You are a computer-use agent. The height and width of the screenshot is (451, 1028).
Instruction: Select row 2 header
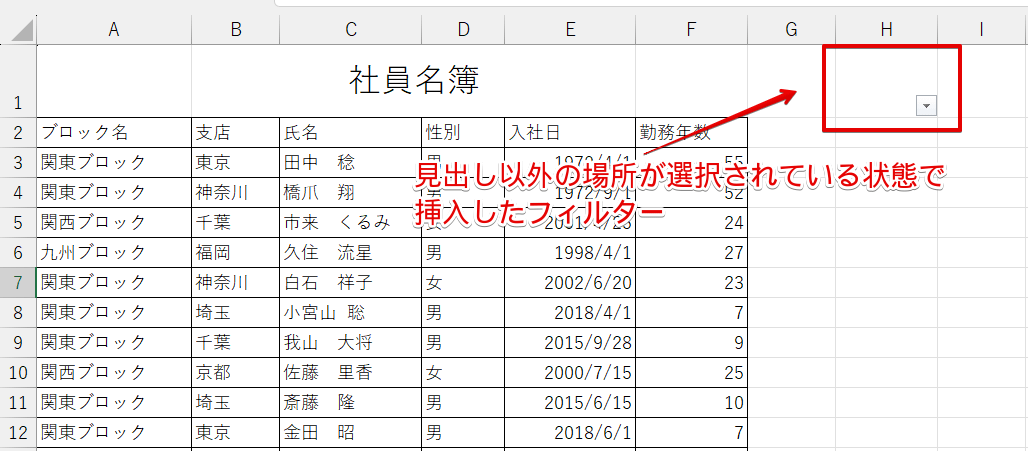tap(18, 132)
